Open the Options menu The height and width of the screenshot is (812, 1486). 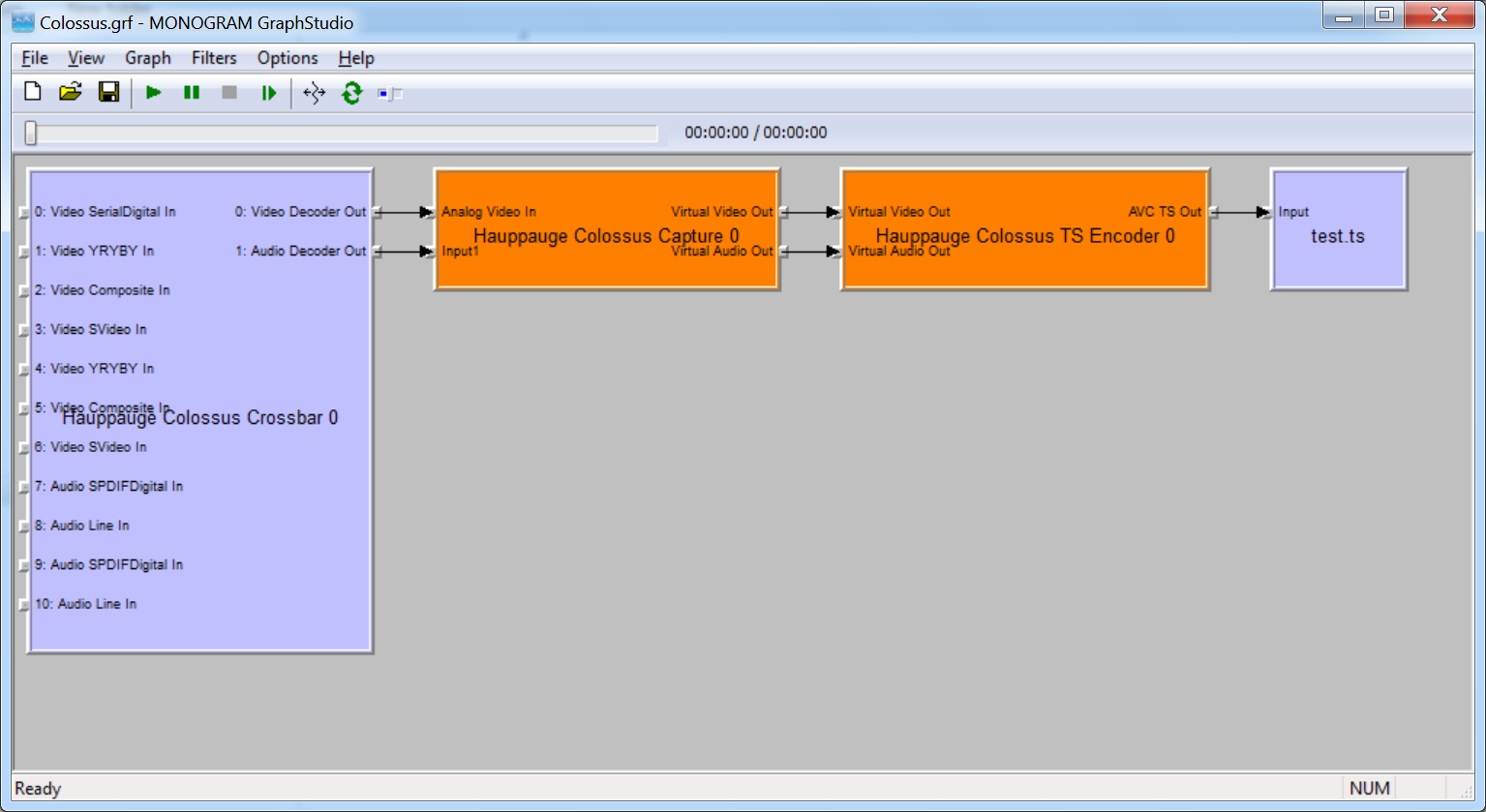coord(288,58)
